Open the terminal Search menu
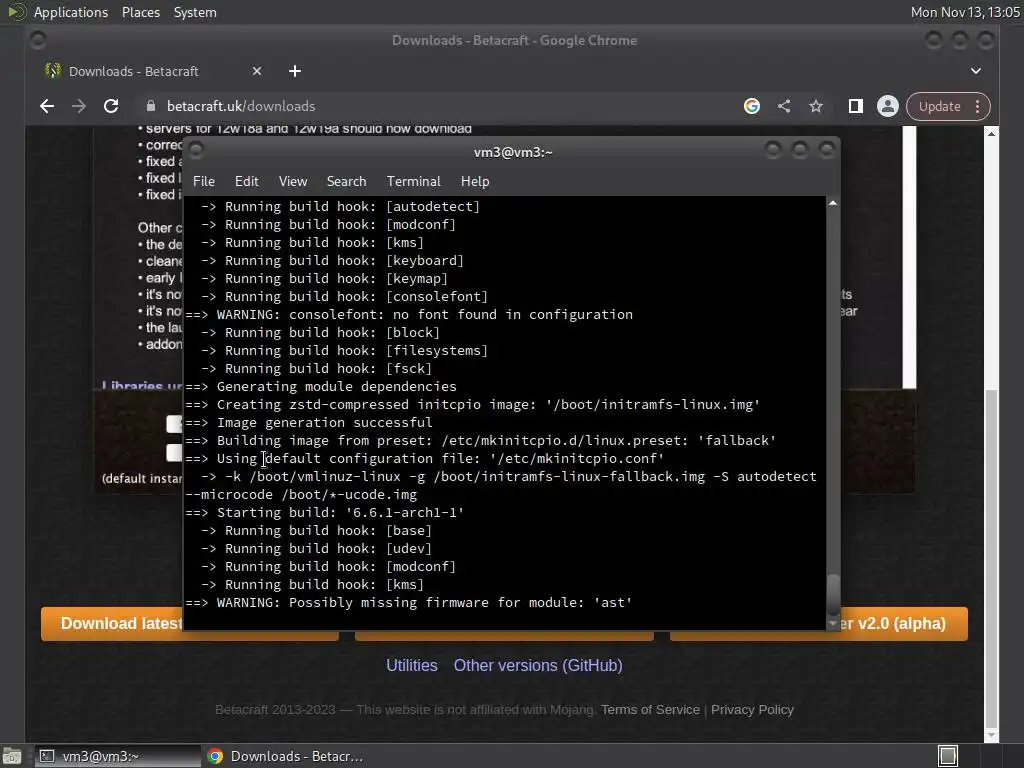This screenshot has height=768, width=1024. point(346,182)
